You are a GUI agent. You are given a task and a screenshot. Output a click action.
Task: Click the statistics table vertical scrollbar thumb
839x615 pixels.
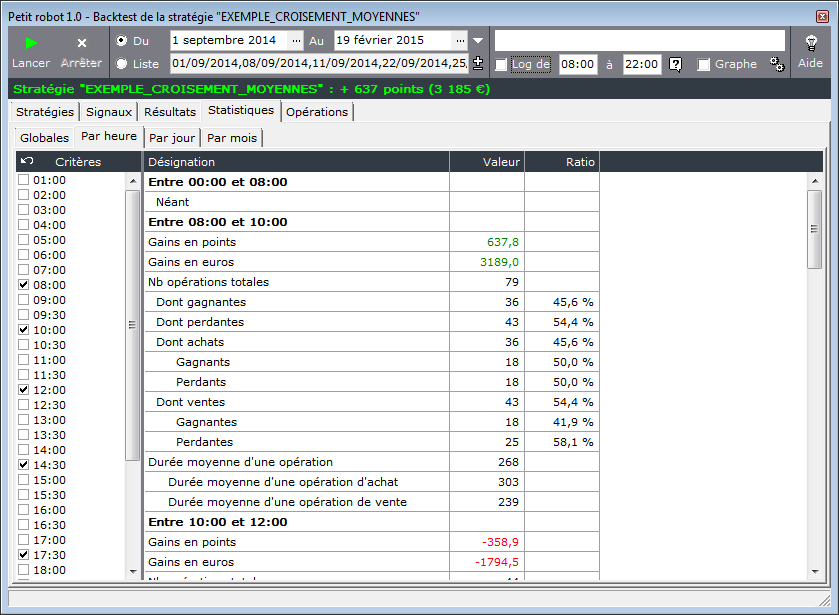coord(814,229)
